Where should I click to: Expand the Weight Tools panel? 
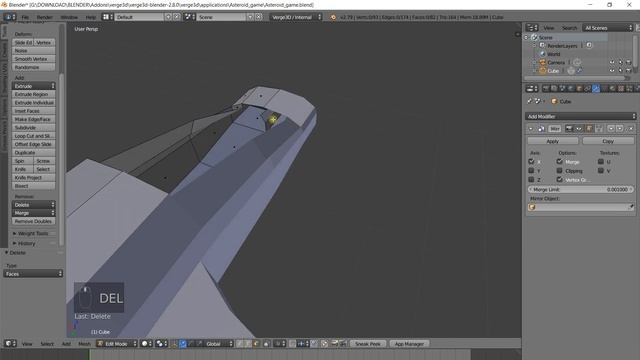pyautogui.click(x=33, y=233)
